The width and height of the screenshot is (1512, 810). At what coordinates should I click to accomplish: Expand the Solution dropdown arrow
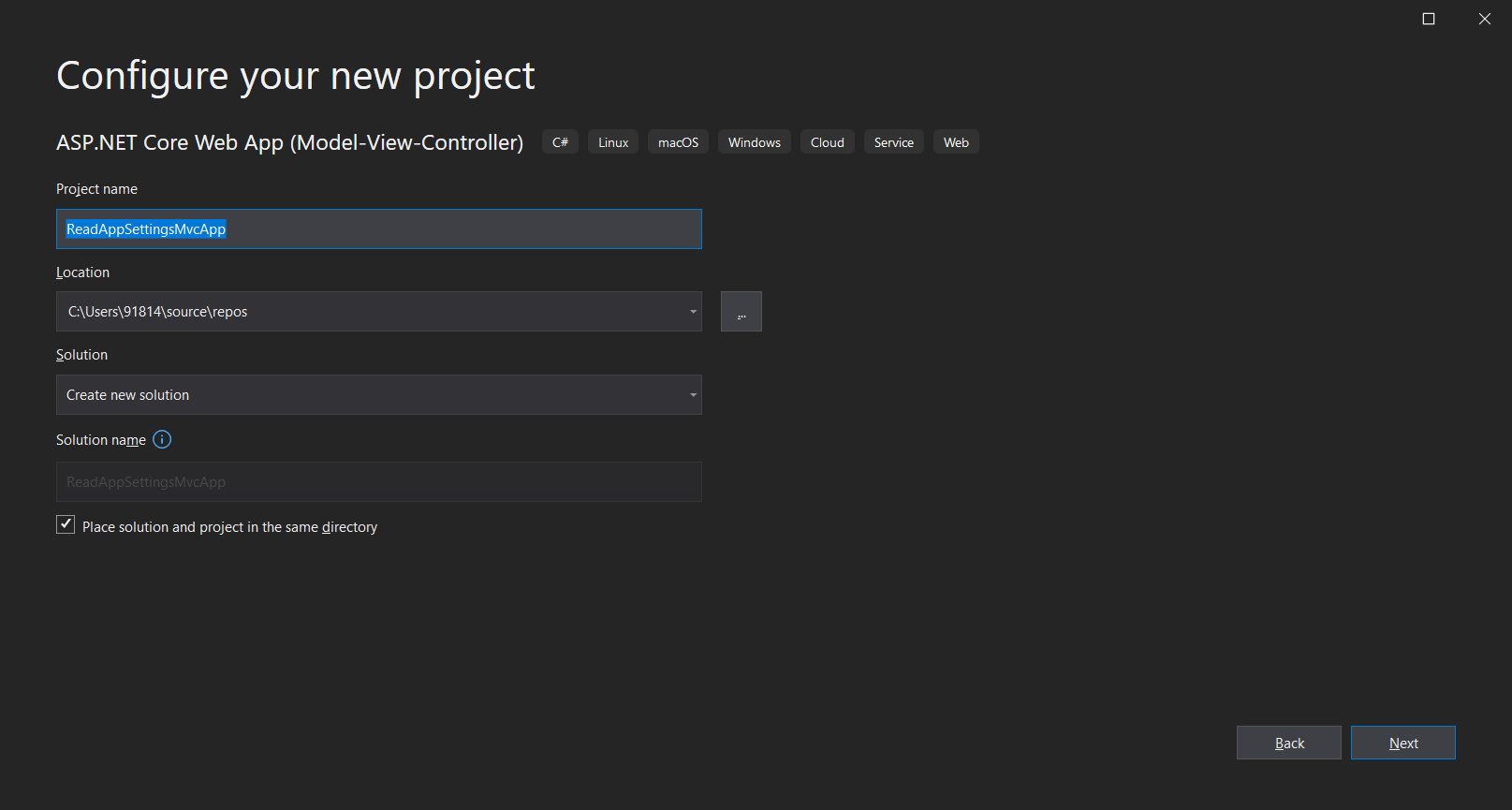[693, 395]
